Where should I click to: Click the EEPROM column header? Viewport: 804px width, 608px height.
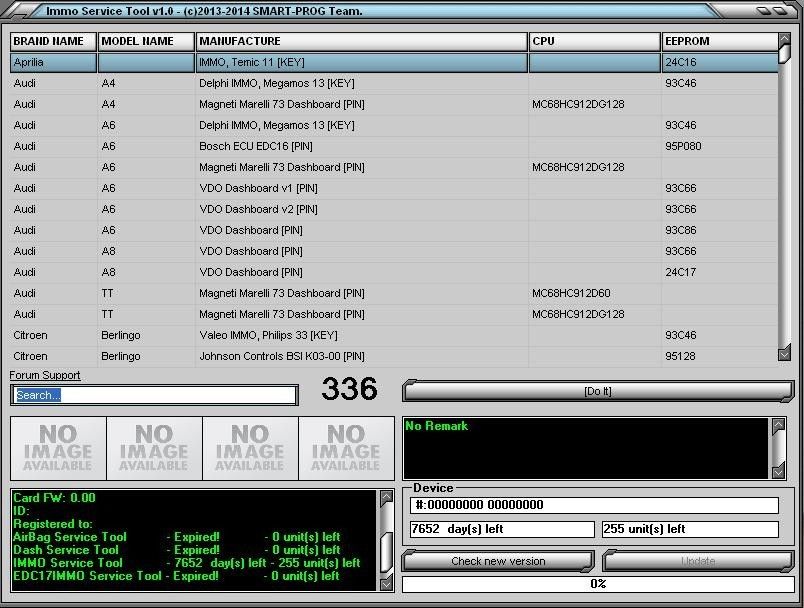[720, 42]
